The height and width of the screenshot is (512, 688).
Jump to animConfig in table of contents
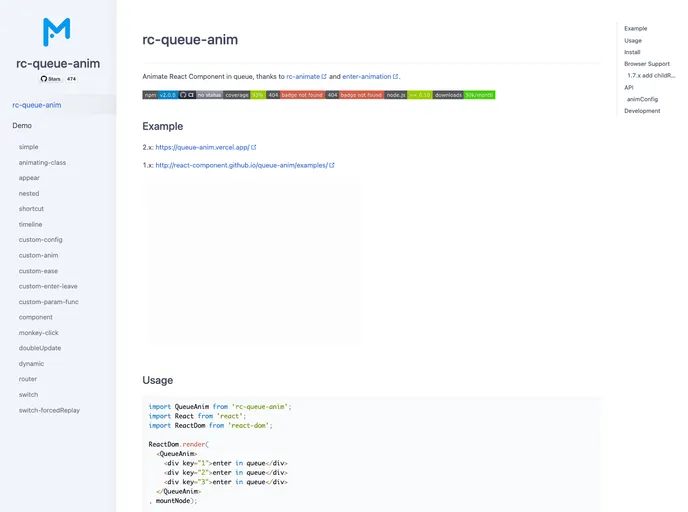pyautogui.click(x=642, y=99)
